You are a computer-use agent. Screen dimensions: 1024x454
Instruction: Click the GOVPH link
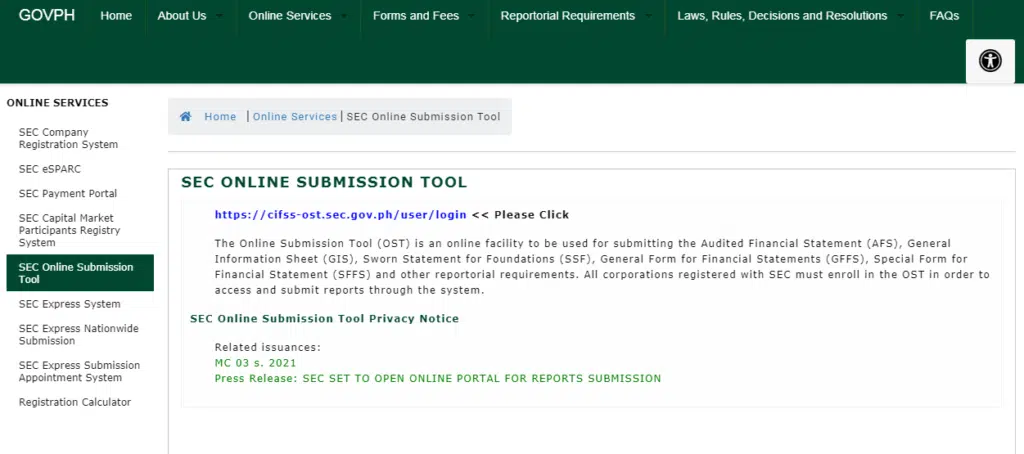47,15
